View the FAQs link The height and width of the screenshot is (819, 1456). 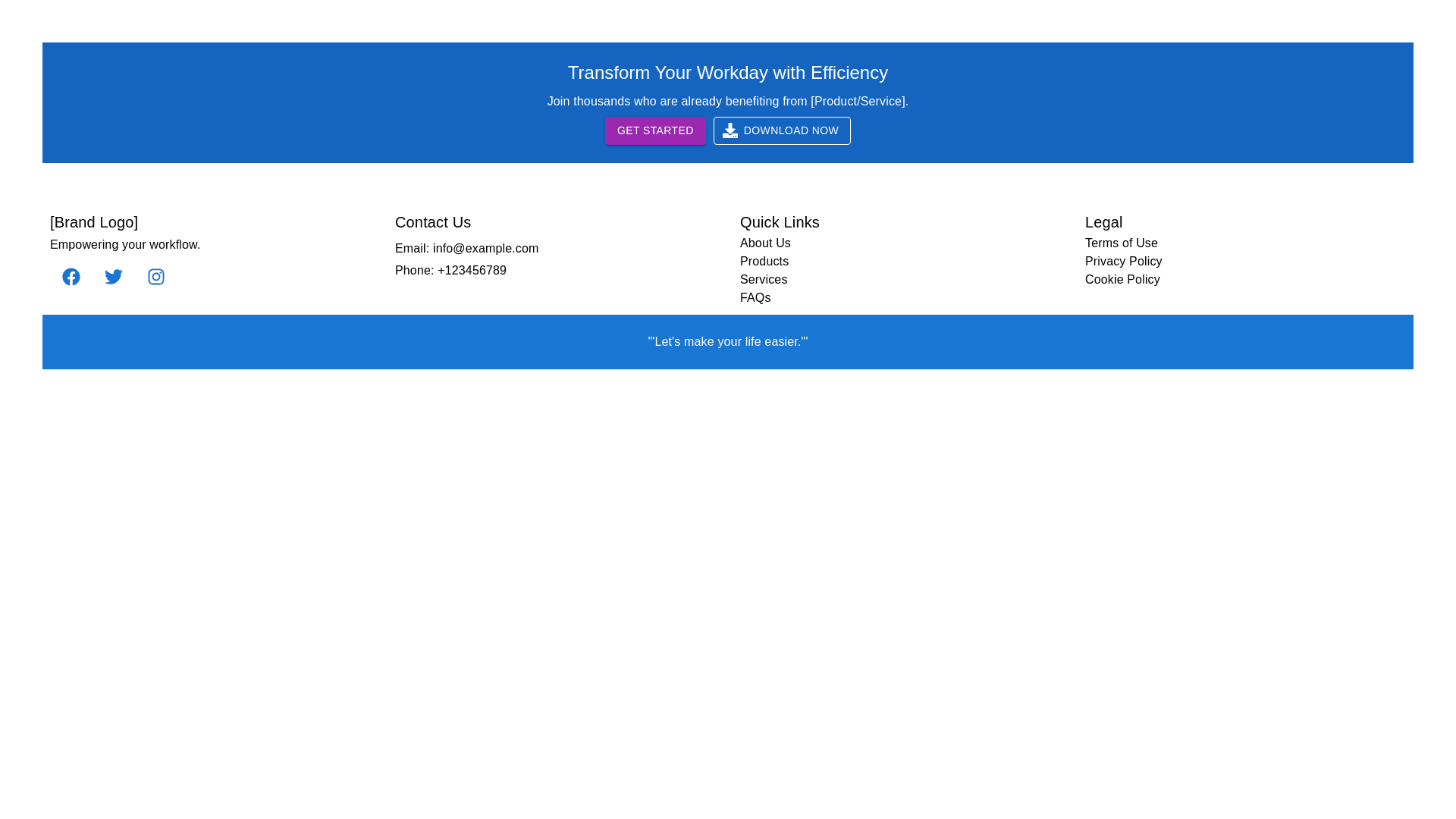point(755,298)
